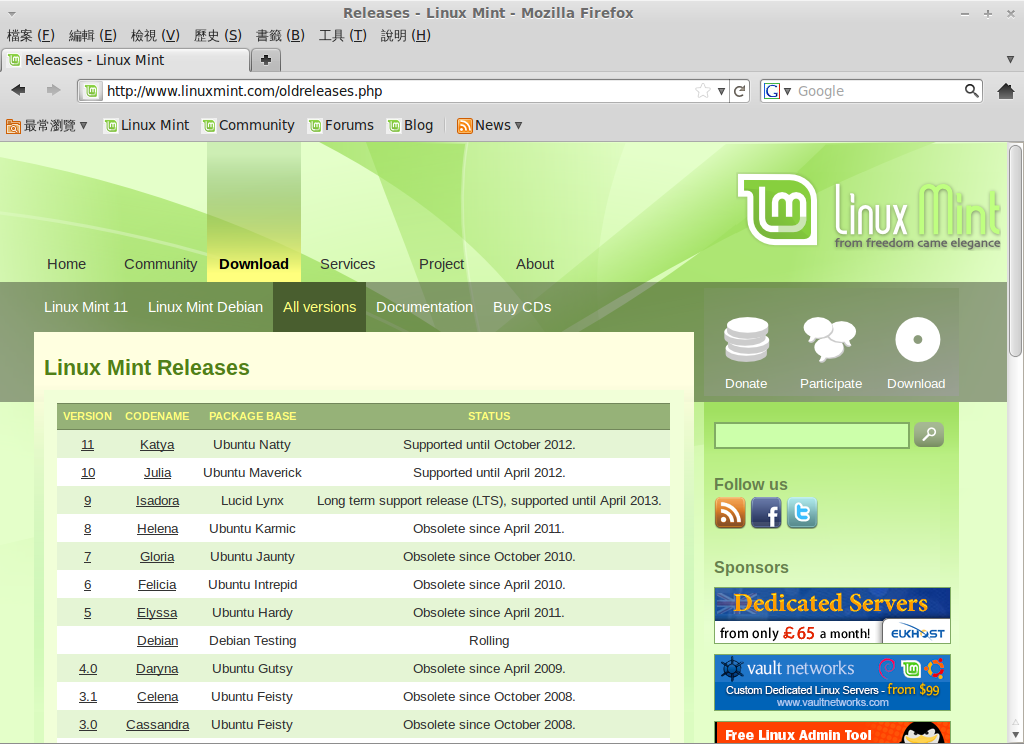Open the window menu arrow in title bar
Screen dimensions: 1024x744
point(12,14)
